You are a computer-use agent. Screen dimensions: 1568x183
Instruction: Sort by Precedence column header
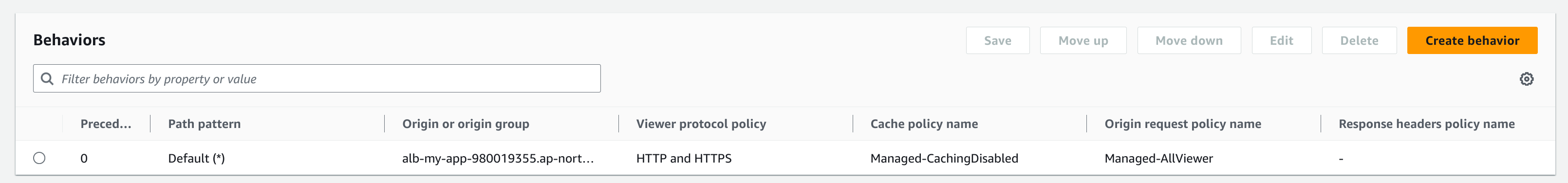point(106,124)
